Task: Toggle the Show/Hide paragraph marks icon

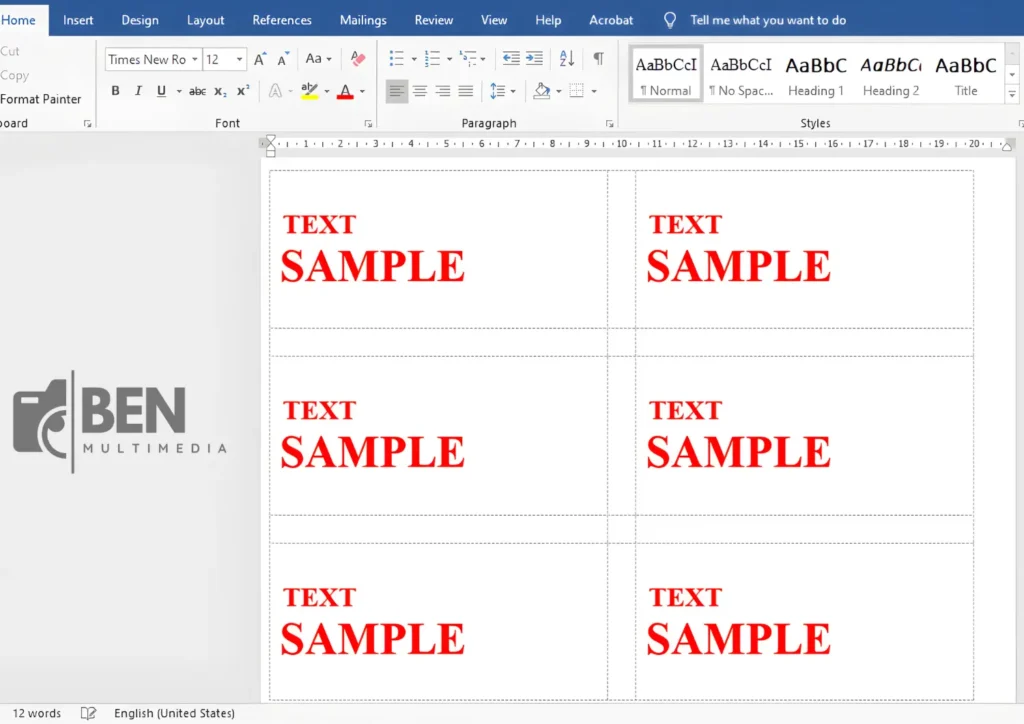Action: [597, 60]
